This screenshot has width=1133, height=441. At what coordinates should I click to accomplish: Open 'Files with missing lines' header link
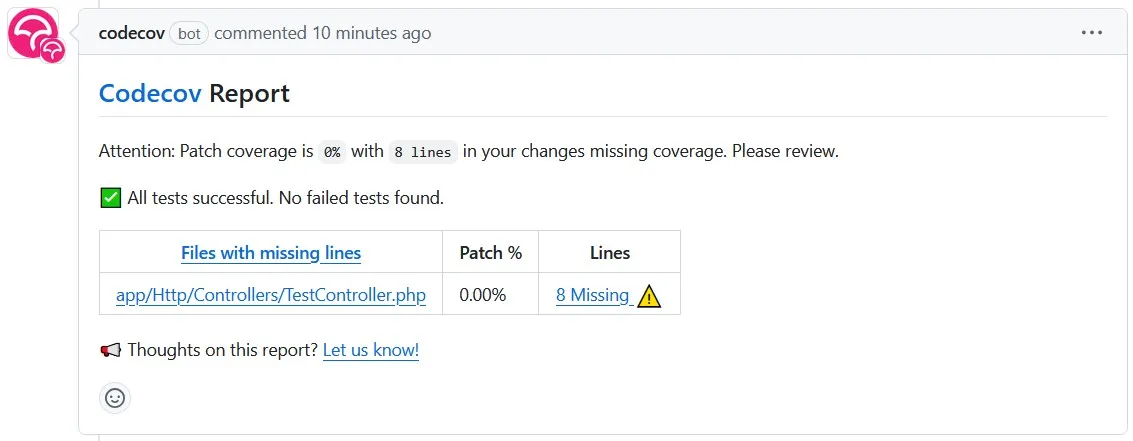coord(271,253)
